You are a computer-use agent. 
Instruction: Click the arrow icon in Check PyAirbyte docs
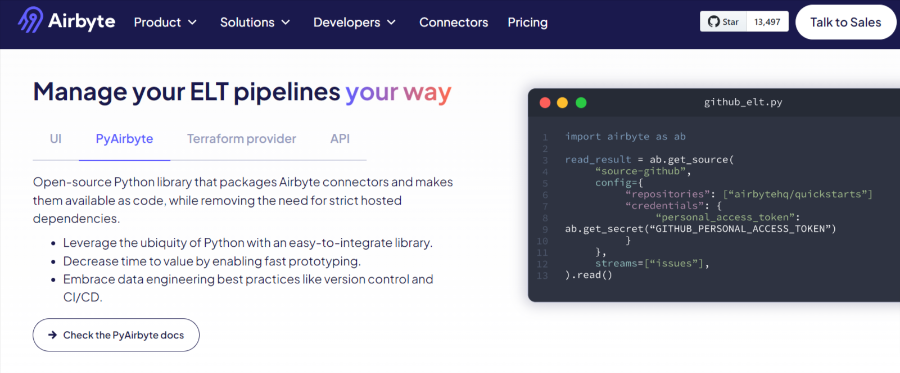point(52,335)
